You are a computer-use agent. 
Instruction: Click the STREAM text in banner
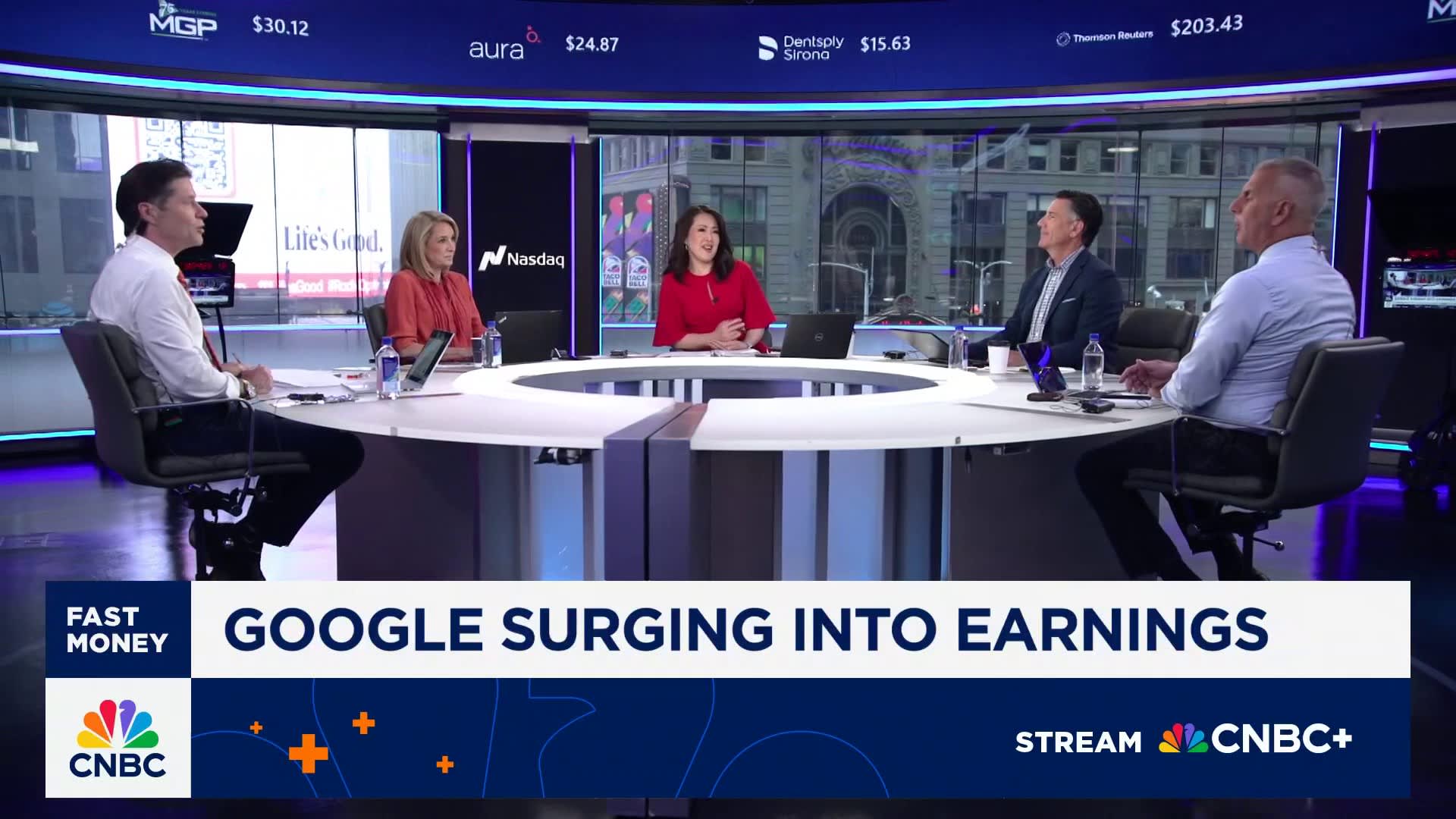pos(1078,742)
